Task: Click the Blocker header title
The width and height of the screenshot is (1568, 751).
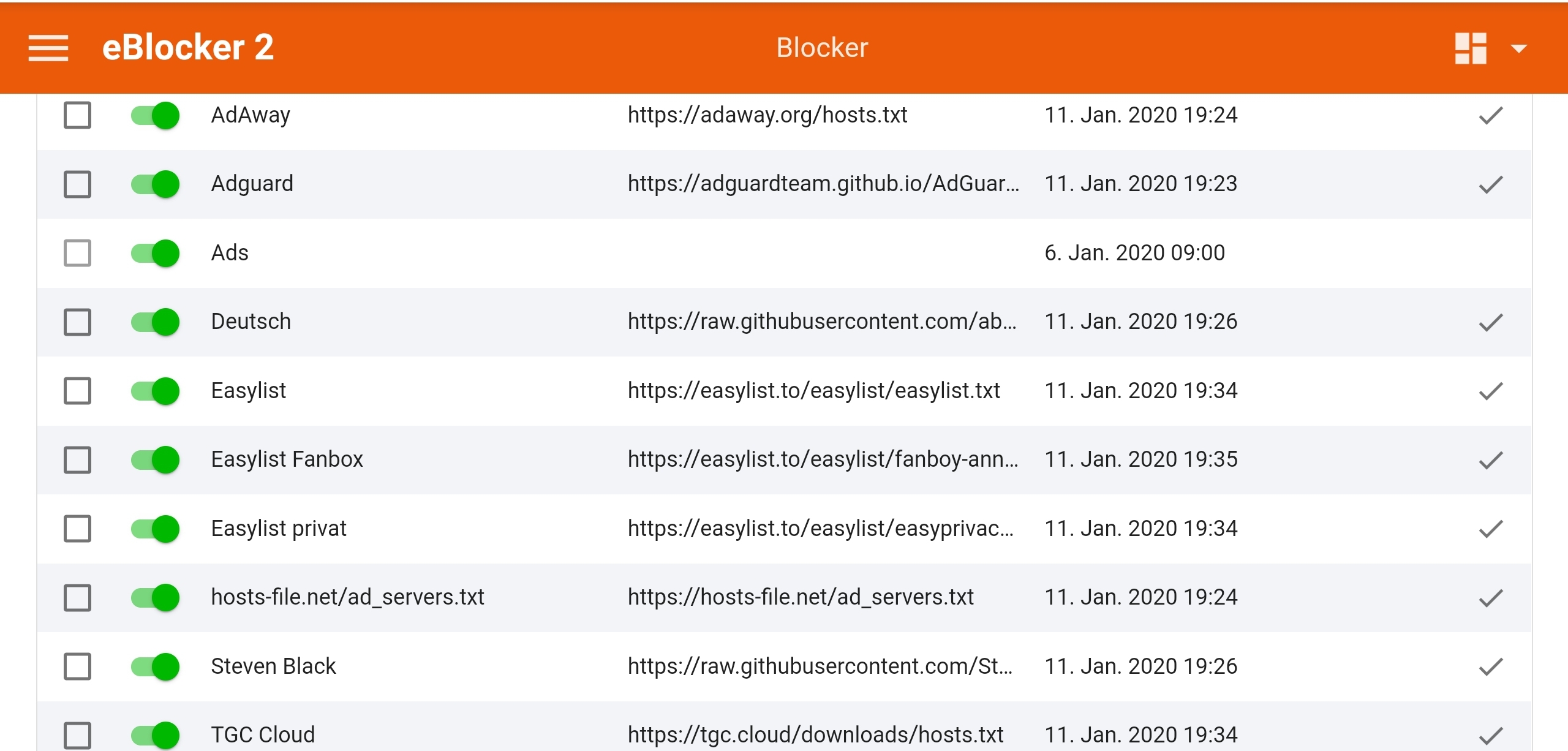Action: tap(822, 48)
